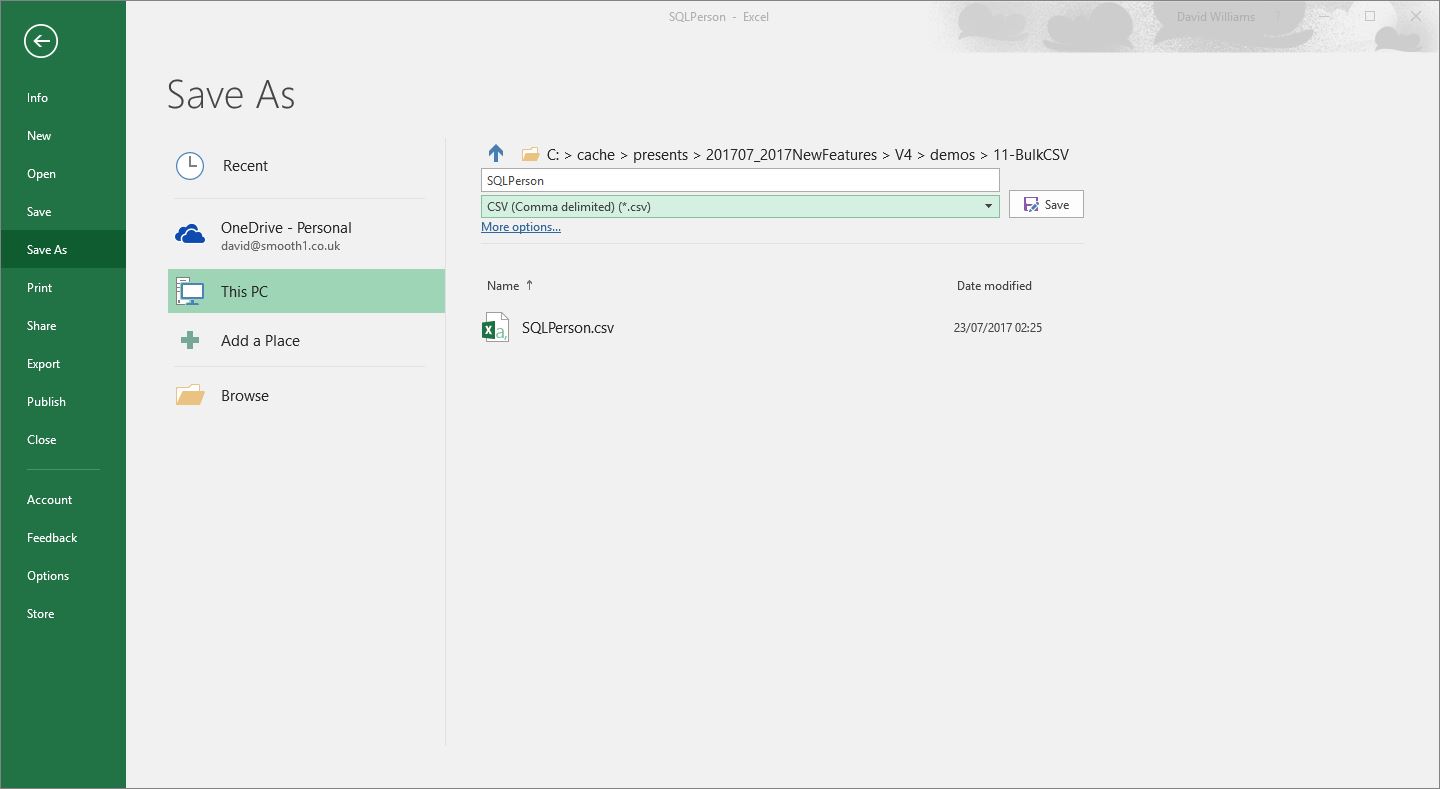Open the More options link
Viewport: 1440px width, 789px height.
pyautogui.click(x=520, y=227)
